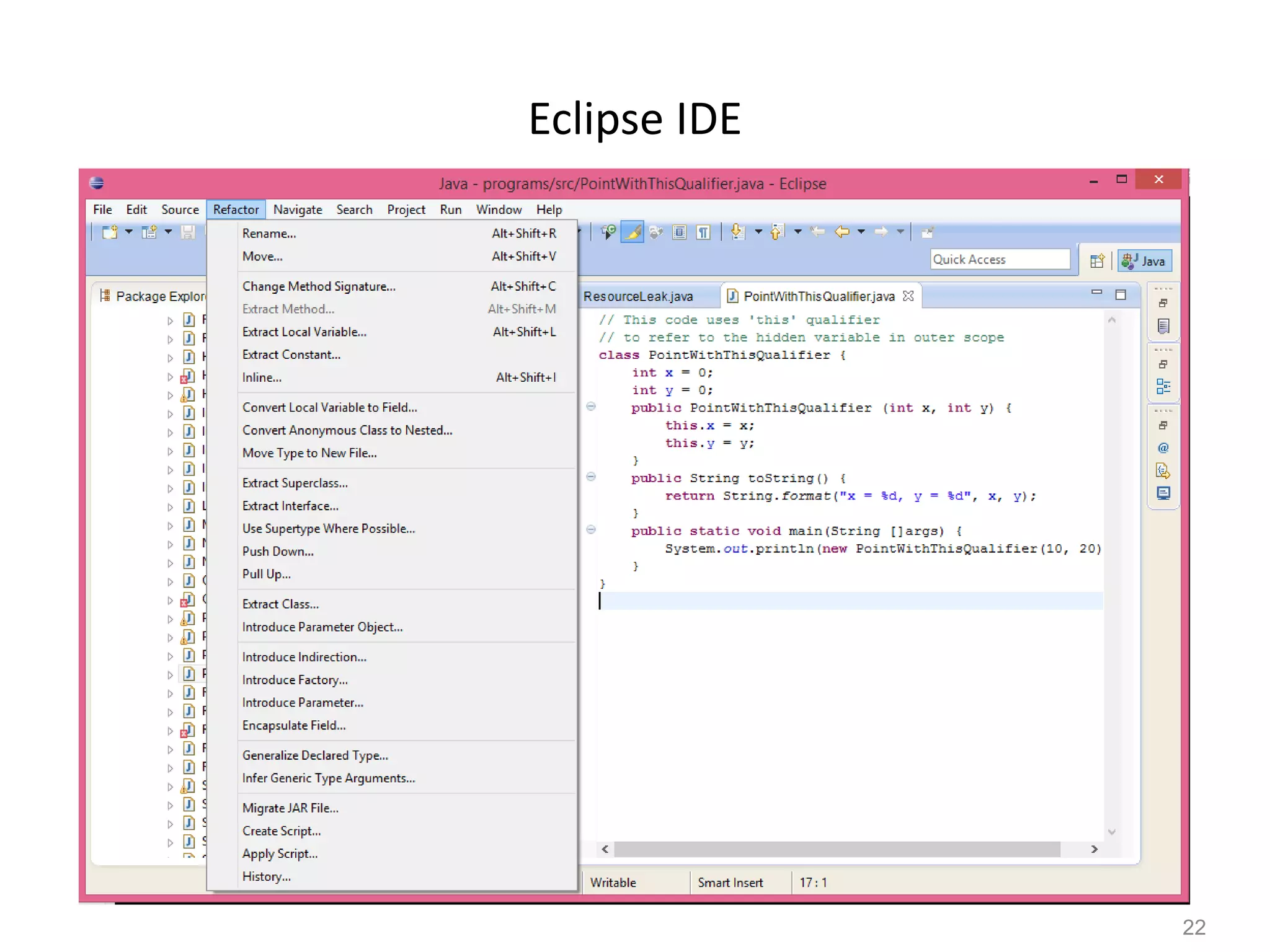
Task: Click the Quick Access search field
Action: (1000, 259)
